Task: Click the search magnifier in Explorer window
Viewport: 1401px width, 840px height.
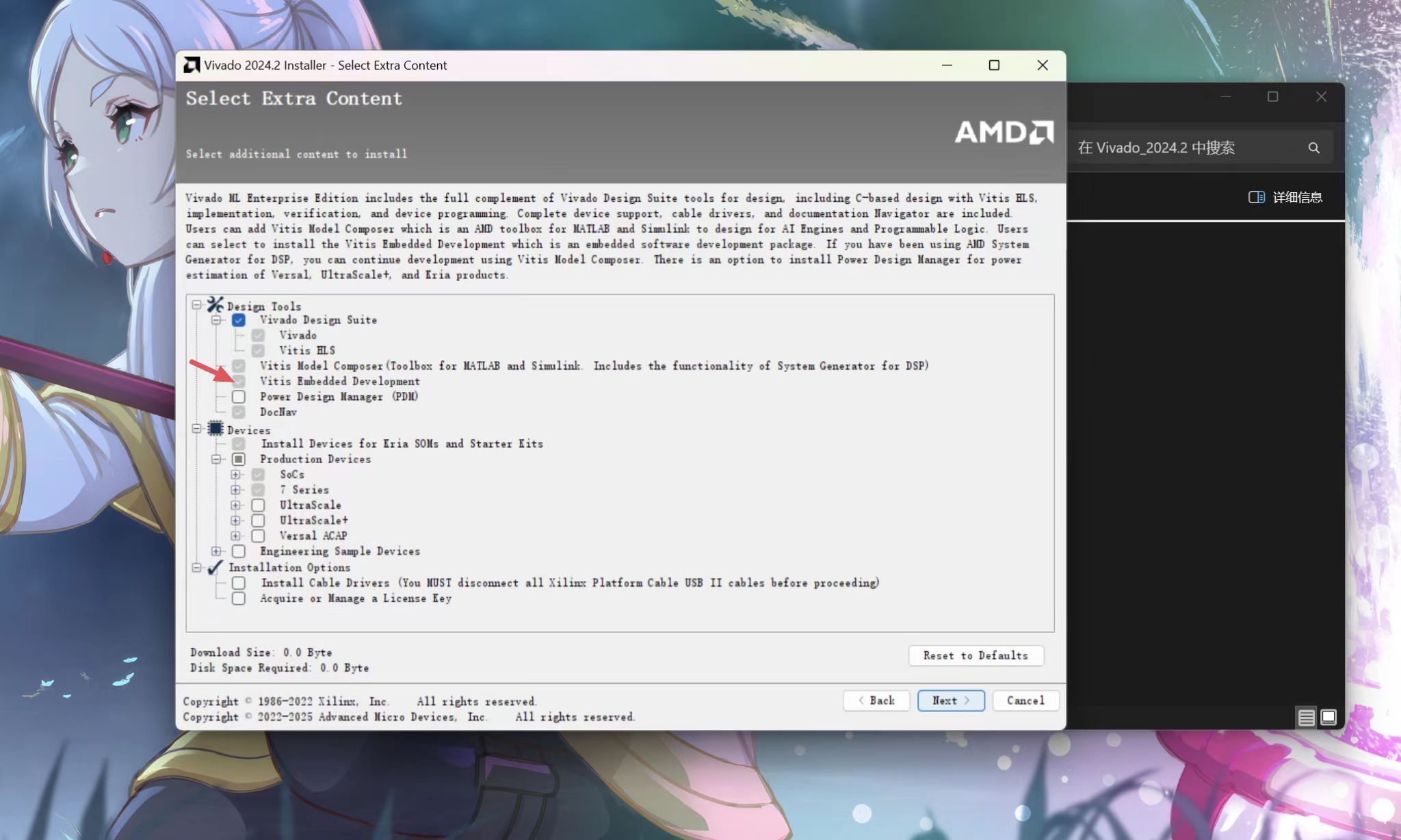Action: tap(1313, 148)
